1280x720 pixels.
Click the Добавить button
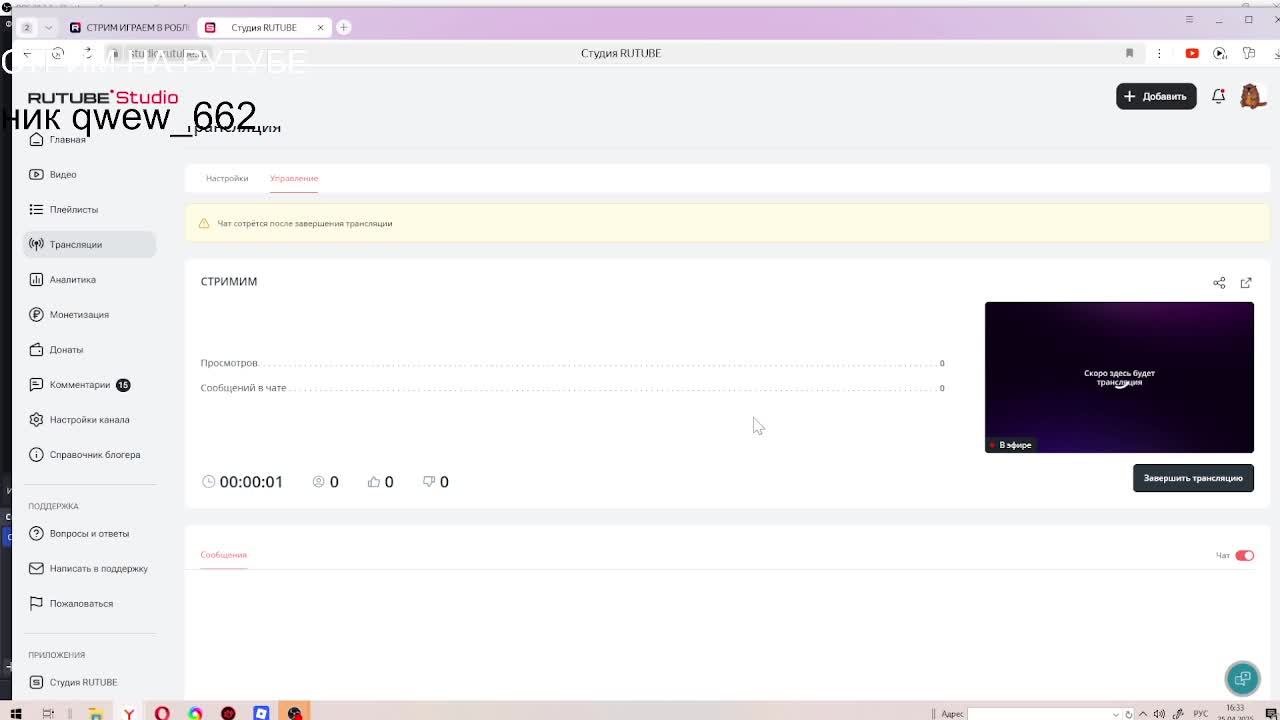[1156, 96]
